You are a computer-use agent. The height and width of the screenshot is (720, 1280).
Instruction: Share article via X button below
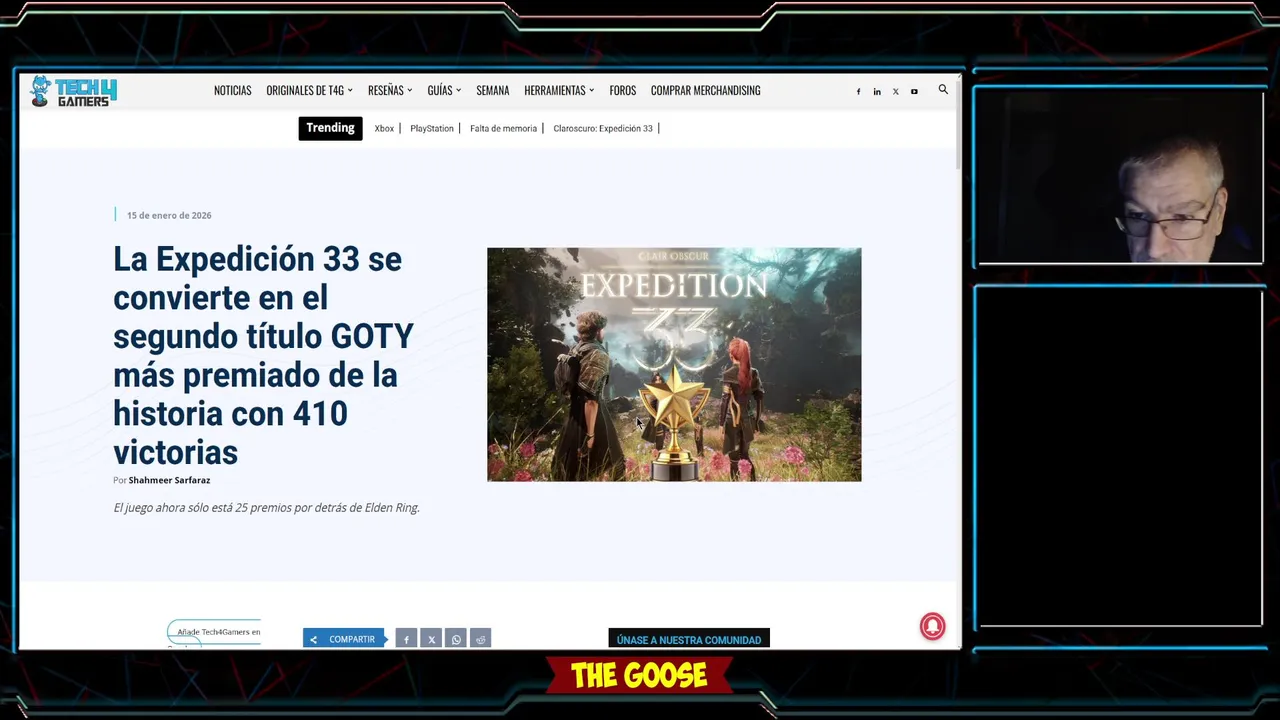(x=431, y=639)
